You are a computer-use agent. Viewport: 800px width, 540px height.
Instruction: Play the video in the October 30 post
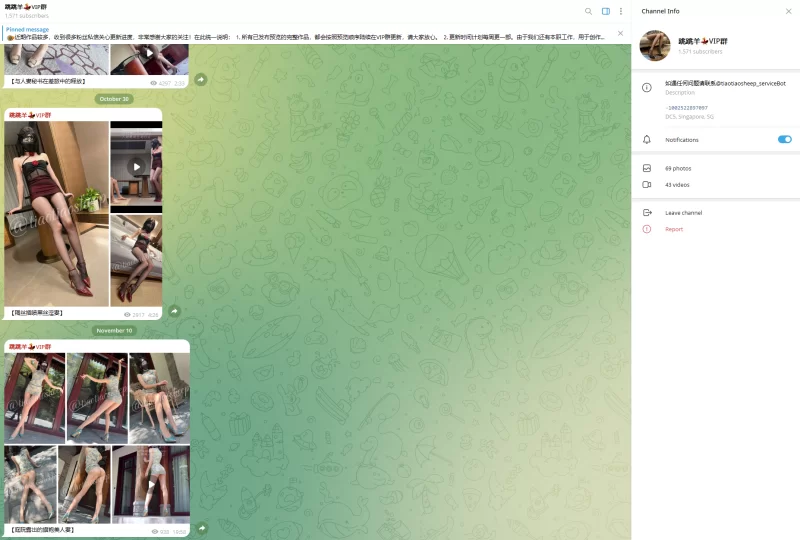pyautogui.click(x=136, y=167)
